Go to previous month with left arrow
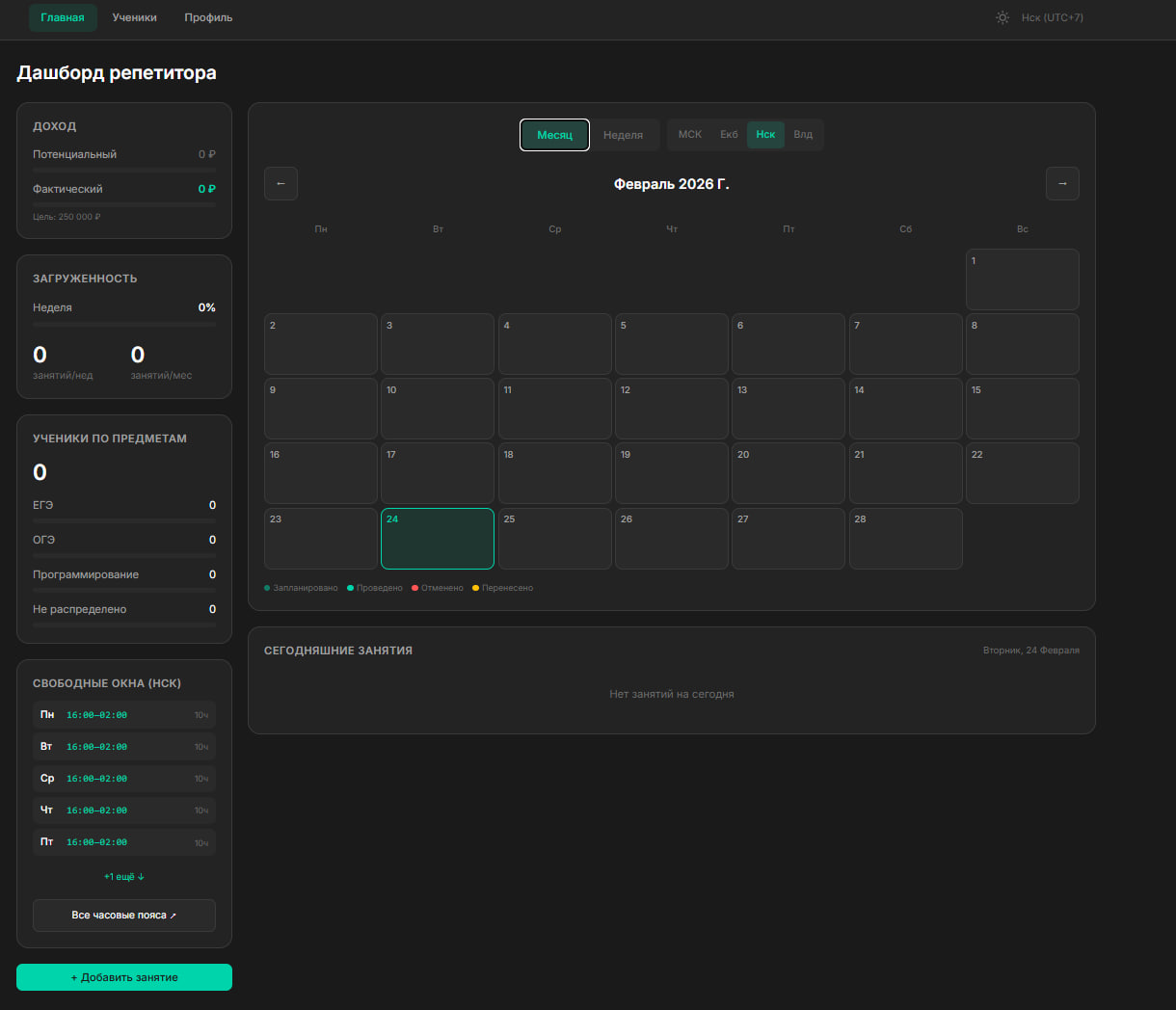 click(281, 183)
